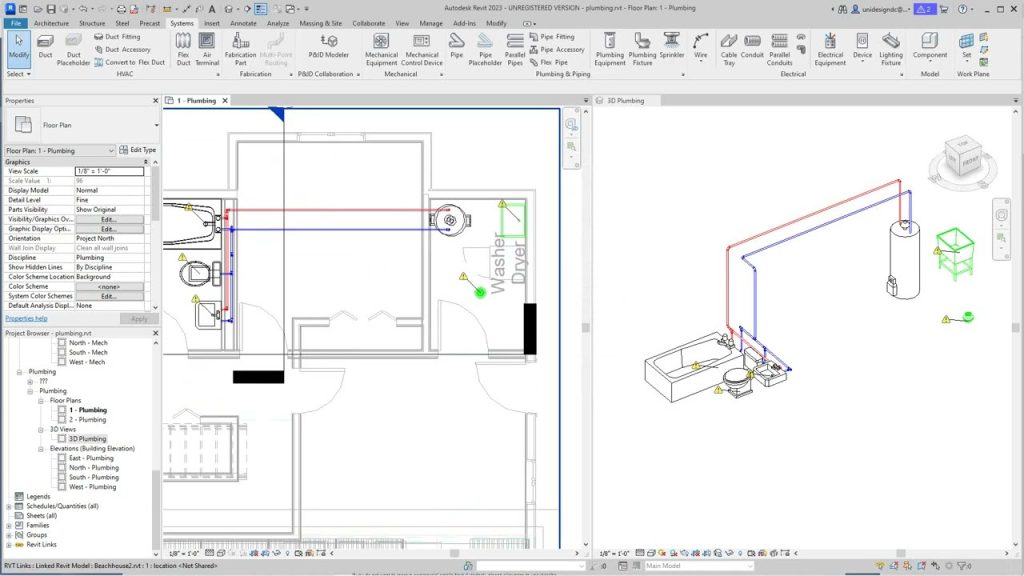The image size is (1024, 576).
Task: Select the Device tool
Action: click(862, 46)
